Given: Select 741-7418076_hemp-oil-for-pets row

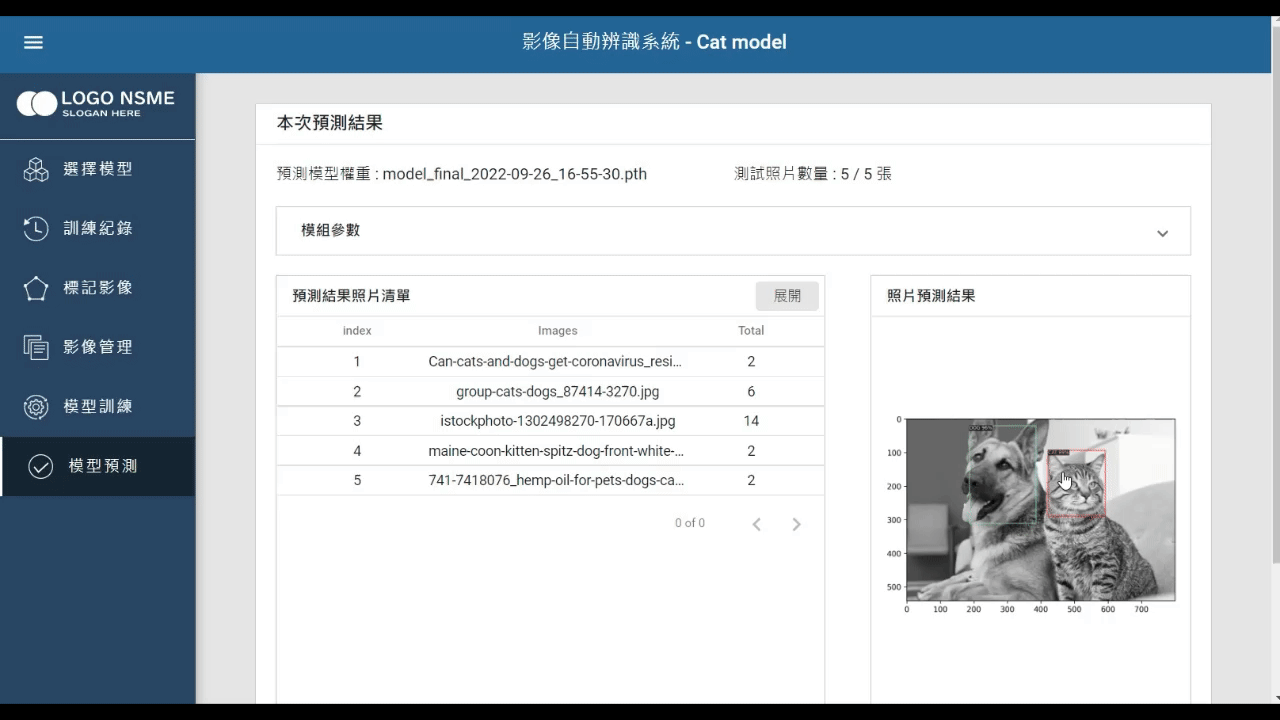Looking at the screenshot, I should click(550, 480).
